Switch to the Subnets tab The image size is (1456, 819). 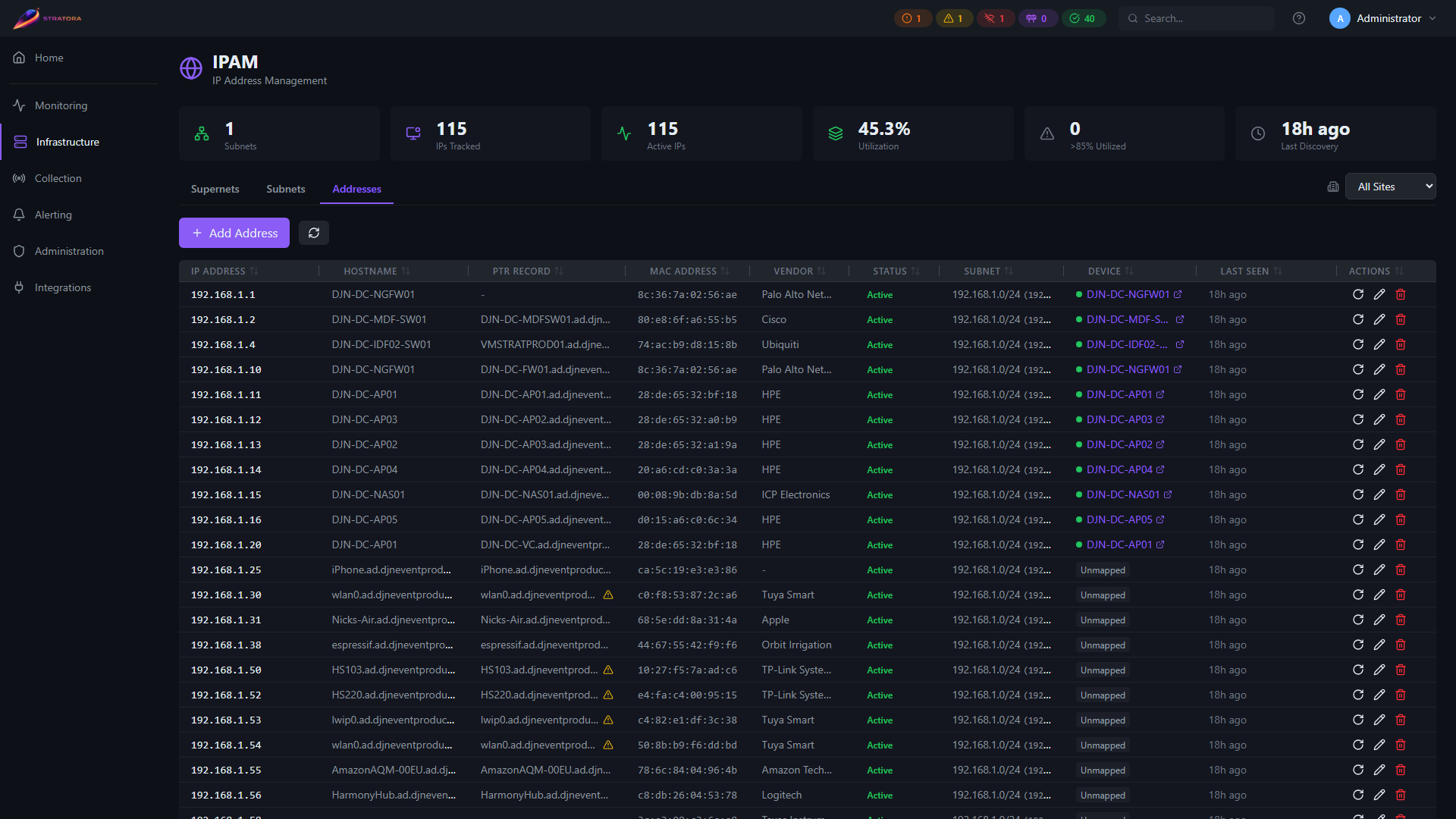point(285,189)
